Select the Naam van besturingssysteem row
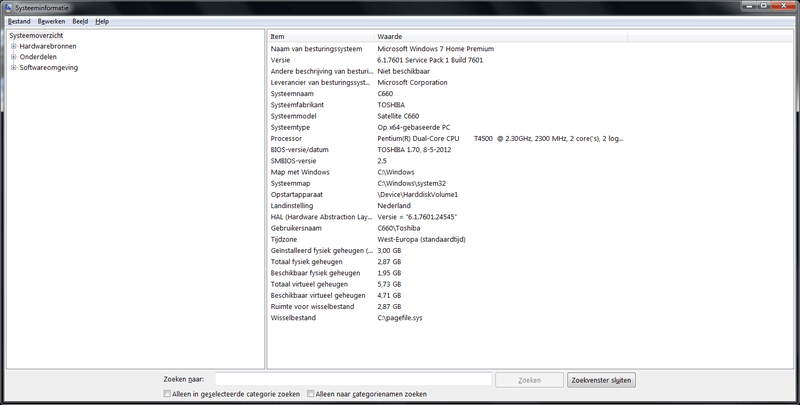This screenshot has width=800, height=405. pyautogui.click(x=447, y=49)
